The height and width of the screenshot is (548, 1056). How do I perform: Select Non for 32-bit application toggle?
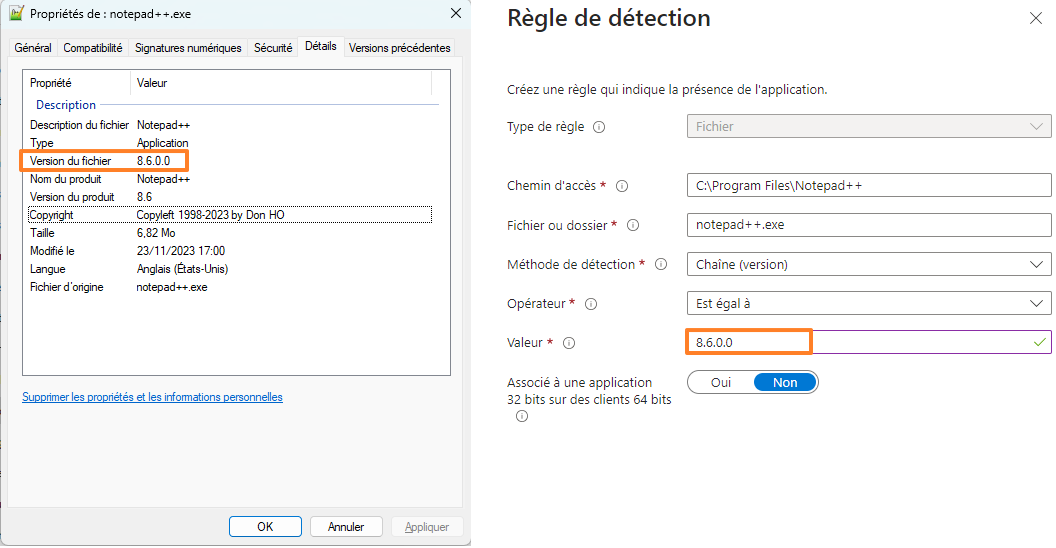click(785, 382)
